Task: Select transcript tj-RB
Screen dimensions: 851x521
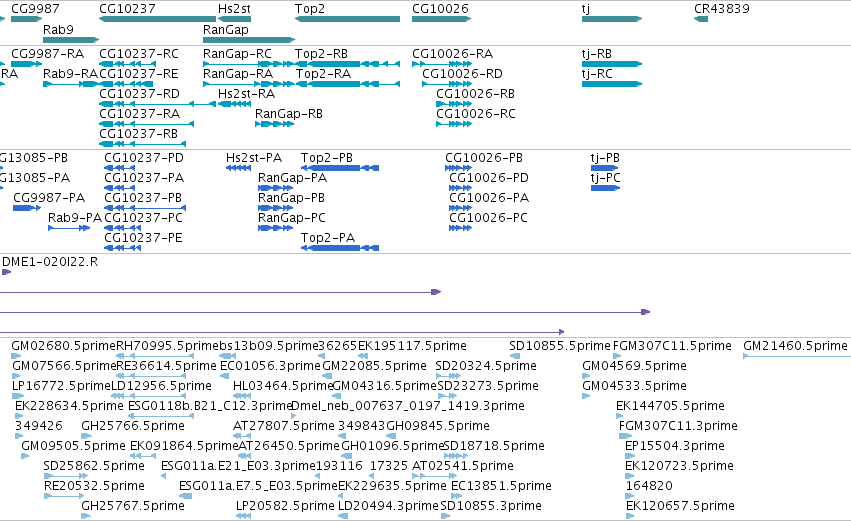Action: 612,64
